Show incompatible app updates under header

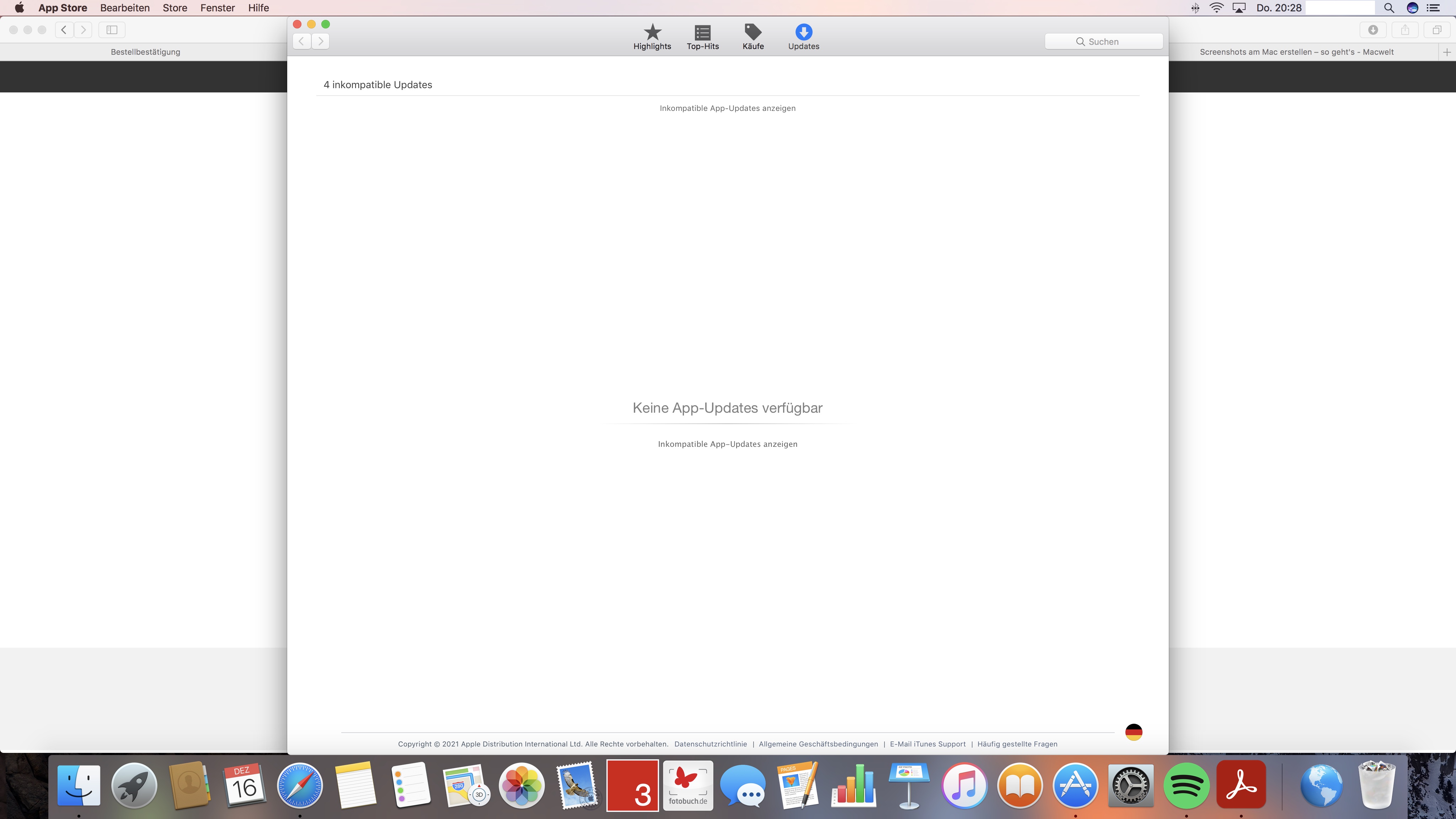point(727,108)
